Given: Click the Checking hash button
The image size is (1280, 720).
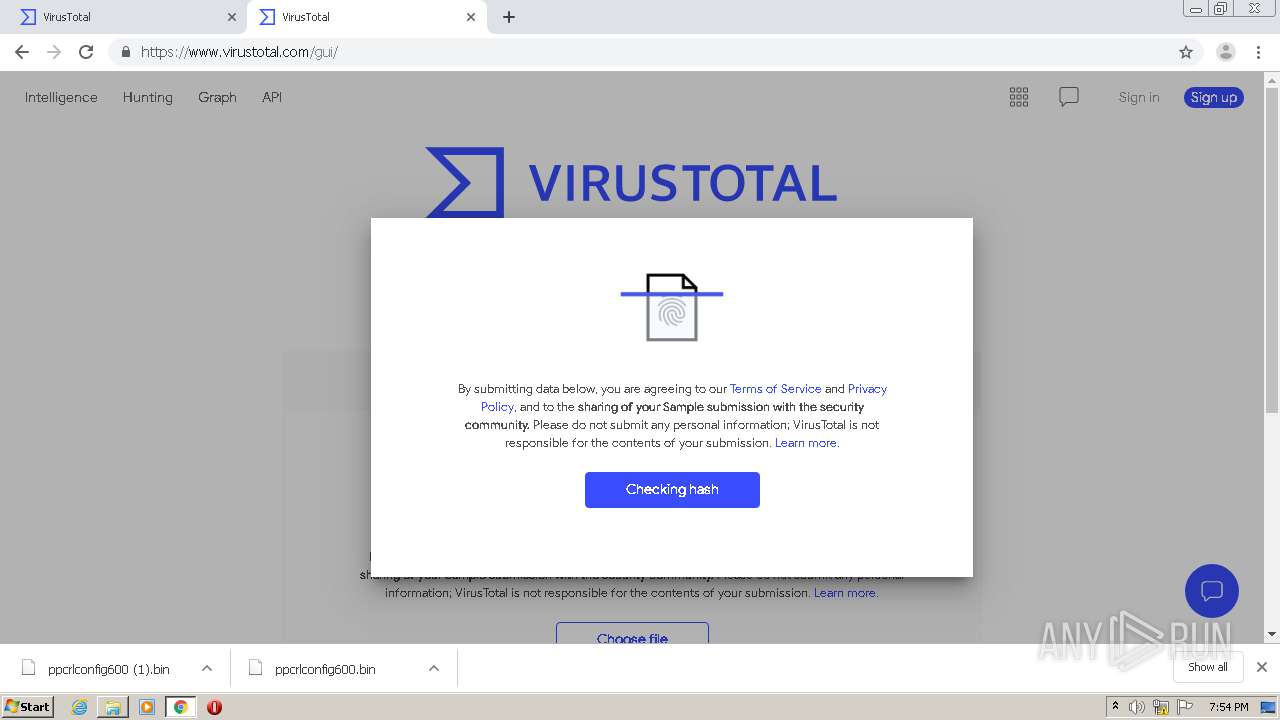Looking at the screenshot, I should tap(672, 490).
